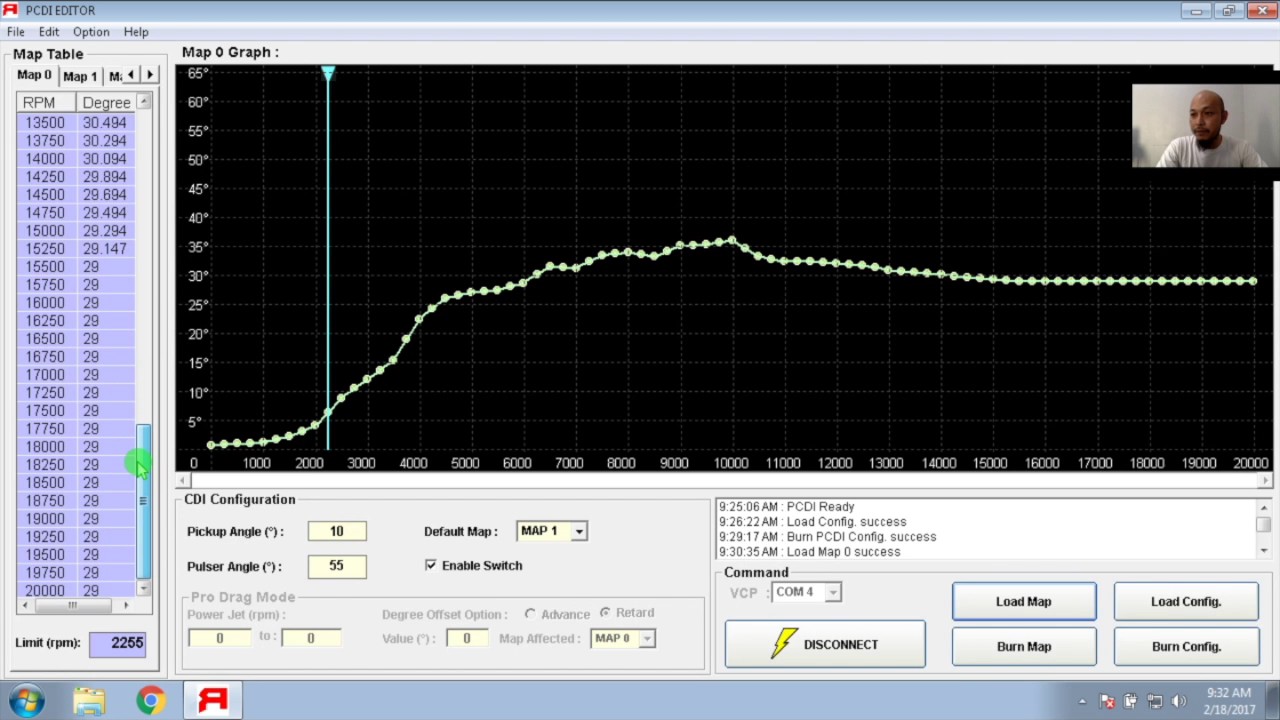Open the Default Map dropdown
Viewport: 1280px width, 720px height.
point(578,531)
